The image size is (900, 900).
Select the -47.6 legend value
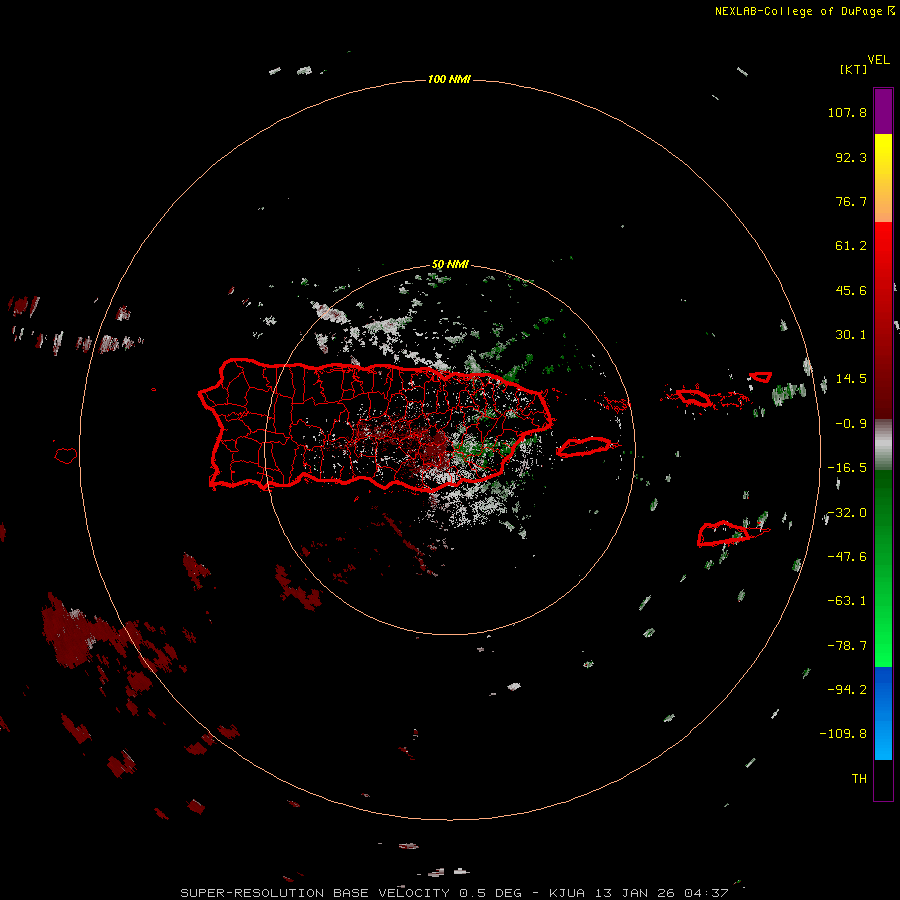(x=847, y=557)
